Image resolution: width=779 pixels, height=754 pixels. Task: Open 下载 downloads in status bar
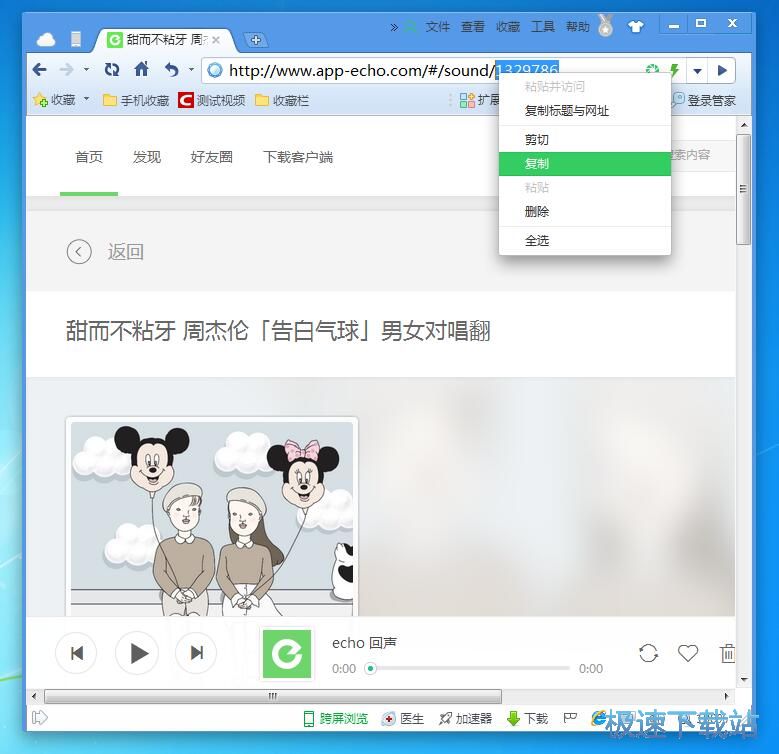[x=528, y=718]
